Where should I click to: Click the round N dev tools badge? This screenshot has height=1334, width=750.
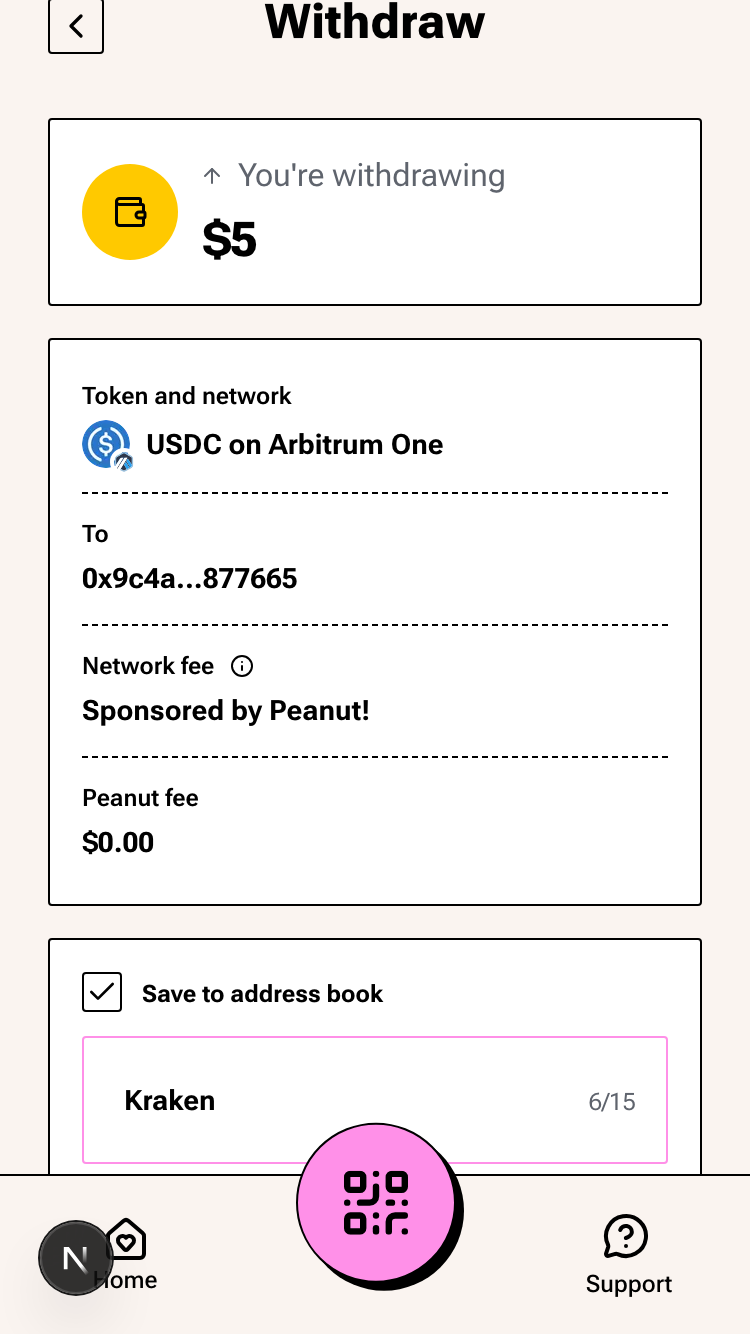pyautogui.click(x=75, y=1258)
